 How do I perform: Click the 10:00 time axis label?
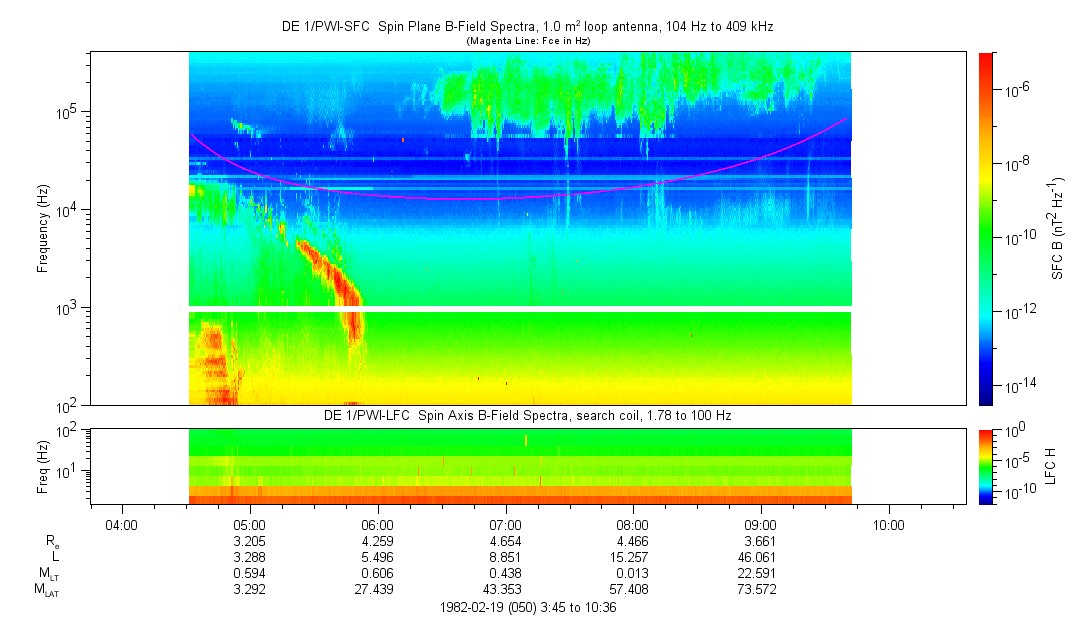(x=888, y=525)
